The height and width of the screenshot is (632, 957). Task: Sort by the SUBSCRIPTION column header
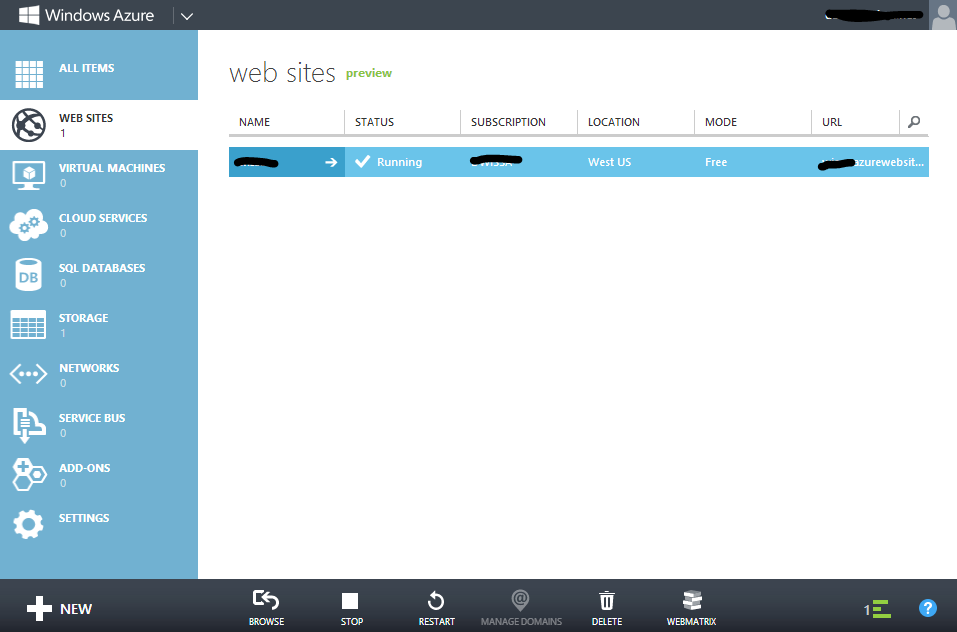pyautogui.click(x=508, y=122)
